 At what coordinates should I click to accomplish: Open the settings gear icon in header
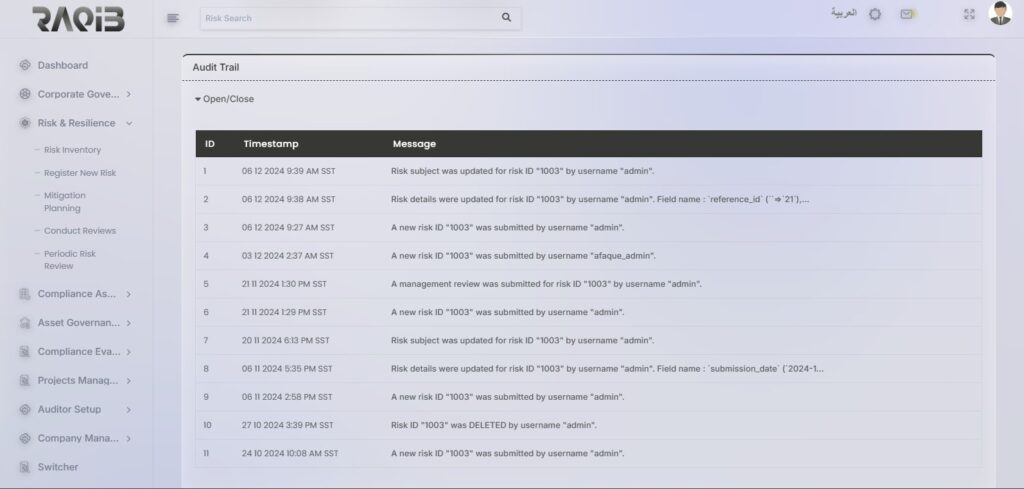pos(875,15)
